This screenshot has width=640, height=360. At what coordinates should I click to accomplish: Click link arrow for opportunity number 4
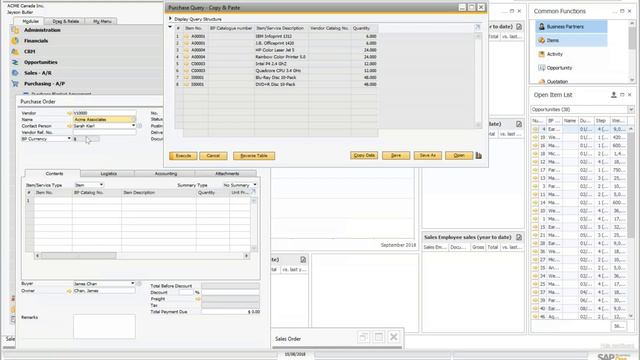tap(535, 129)
